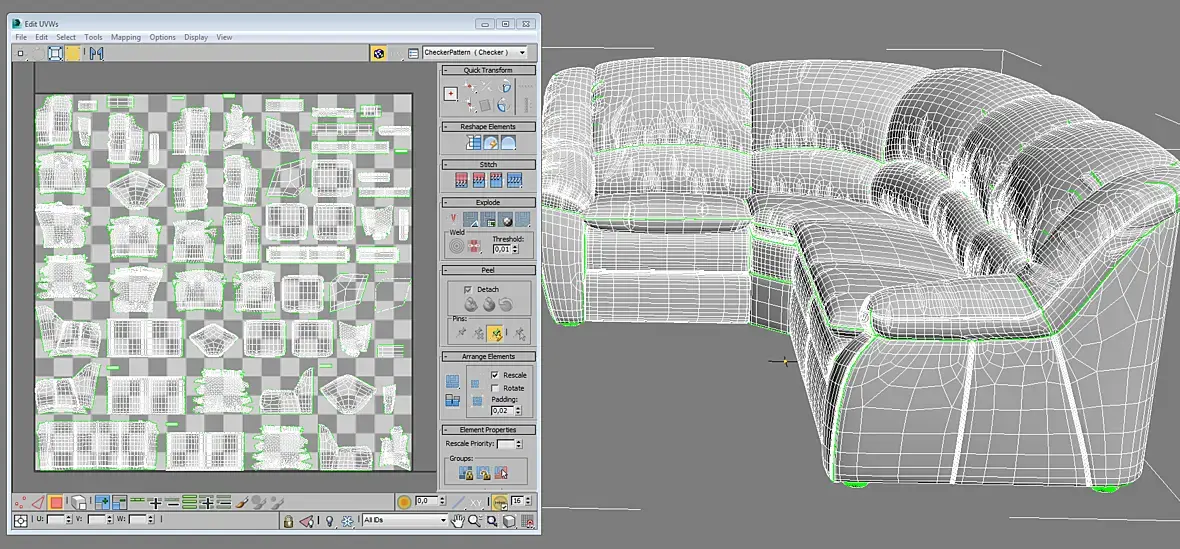Click the last Stitch custom icon
This screenshot has width=1180, height=549.
[515, 180]
